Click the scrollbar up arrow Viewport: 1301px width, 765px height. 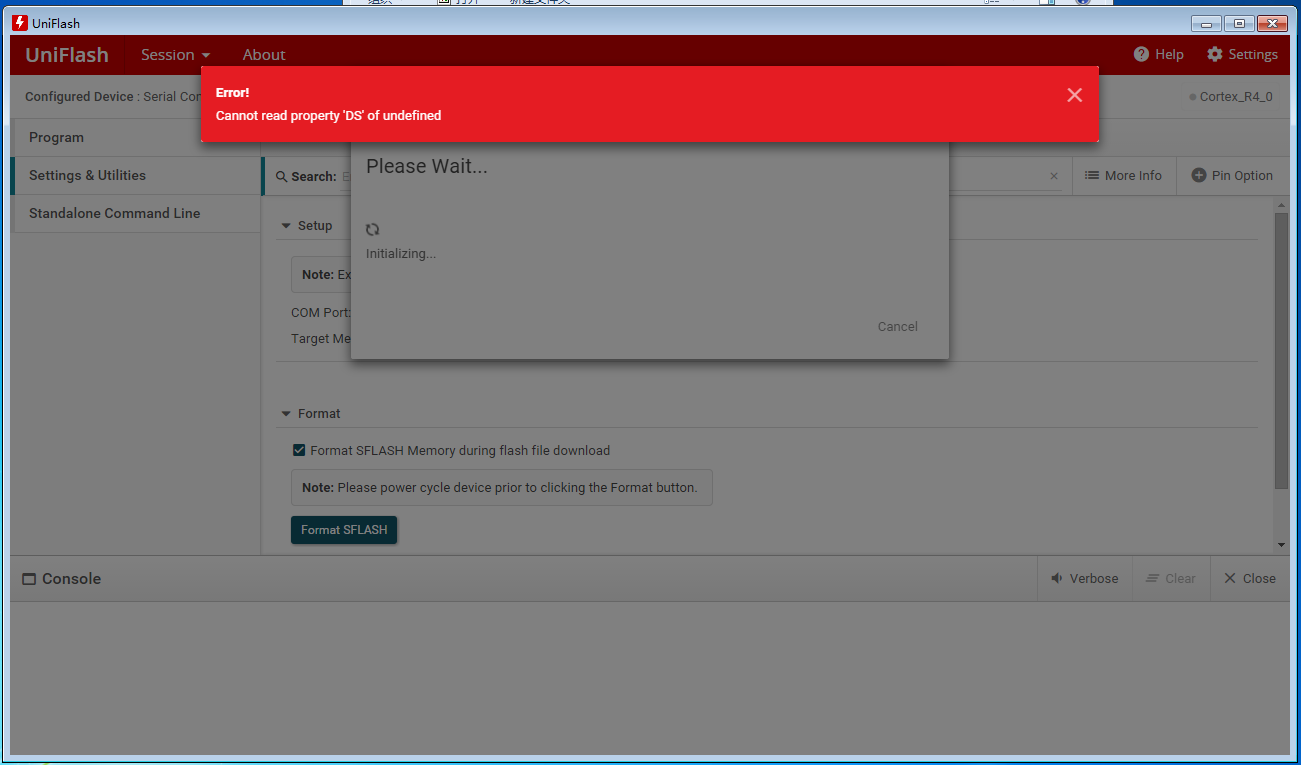(x=1281, y=205)
